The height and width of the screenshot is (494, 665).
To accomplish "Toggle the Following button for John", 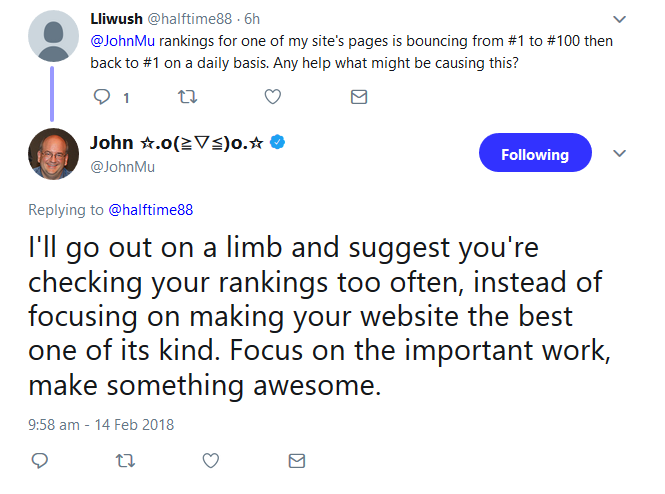I will click(x=535, y=154).
